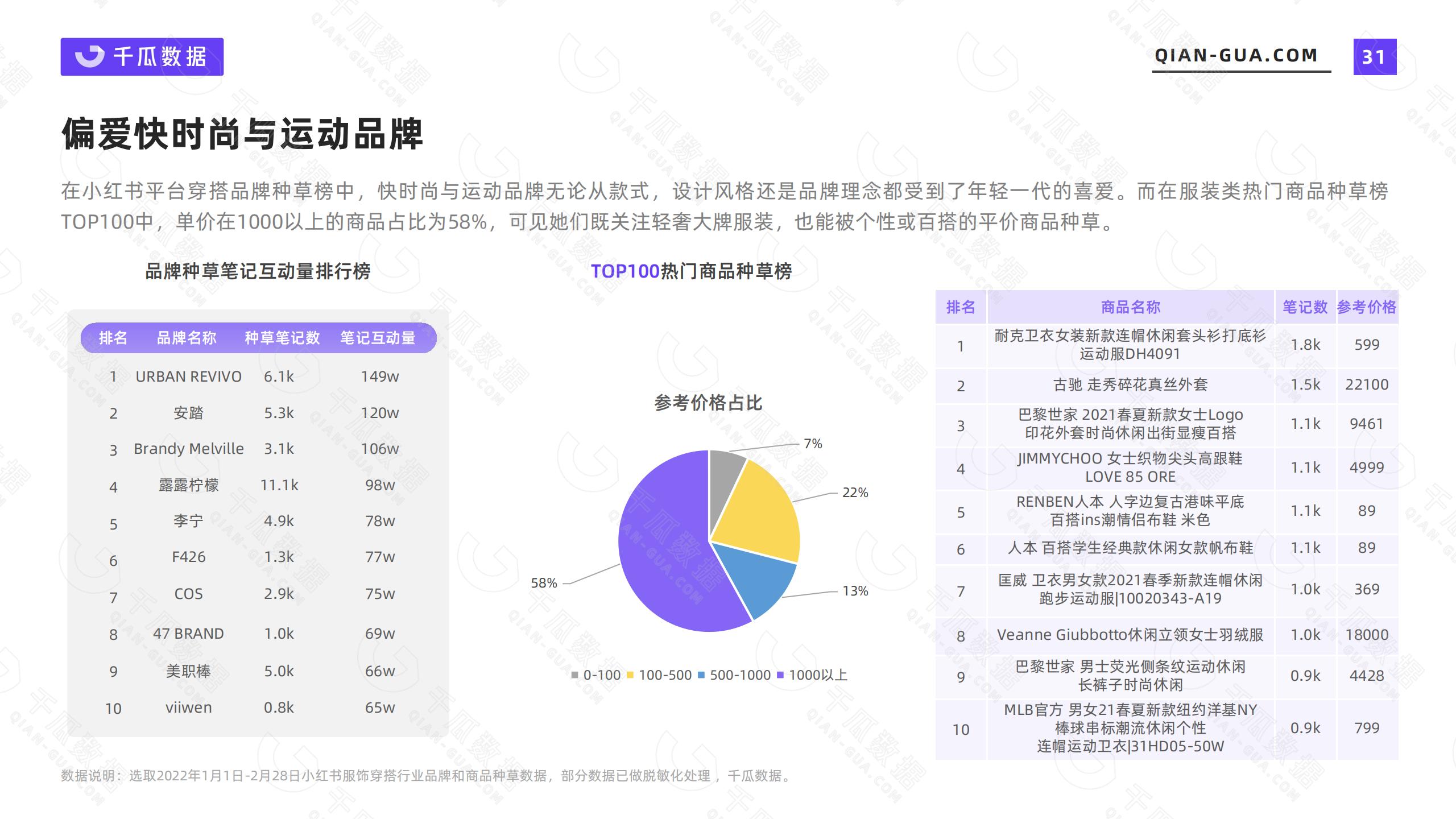
Task: Select the URBAN REVIVO brand row
Action: [x=188, y=377]
